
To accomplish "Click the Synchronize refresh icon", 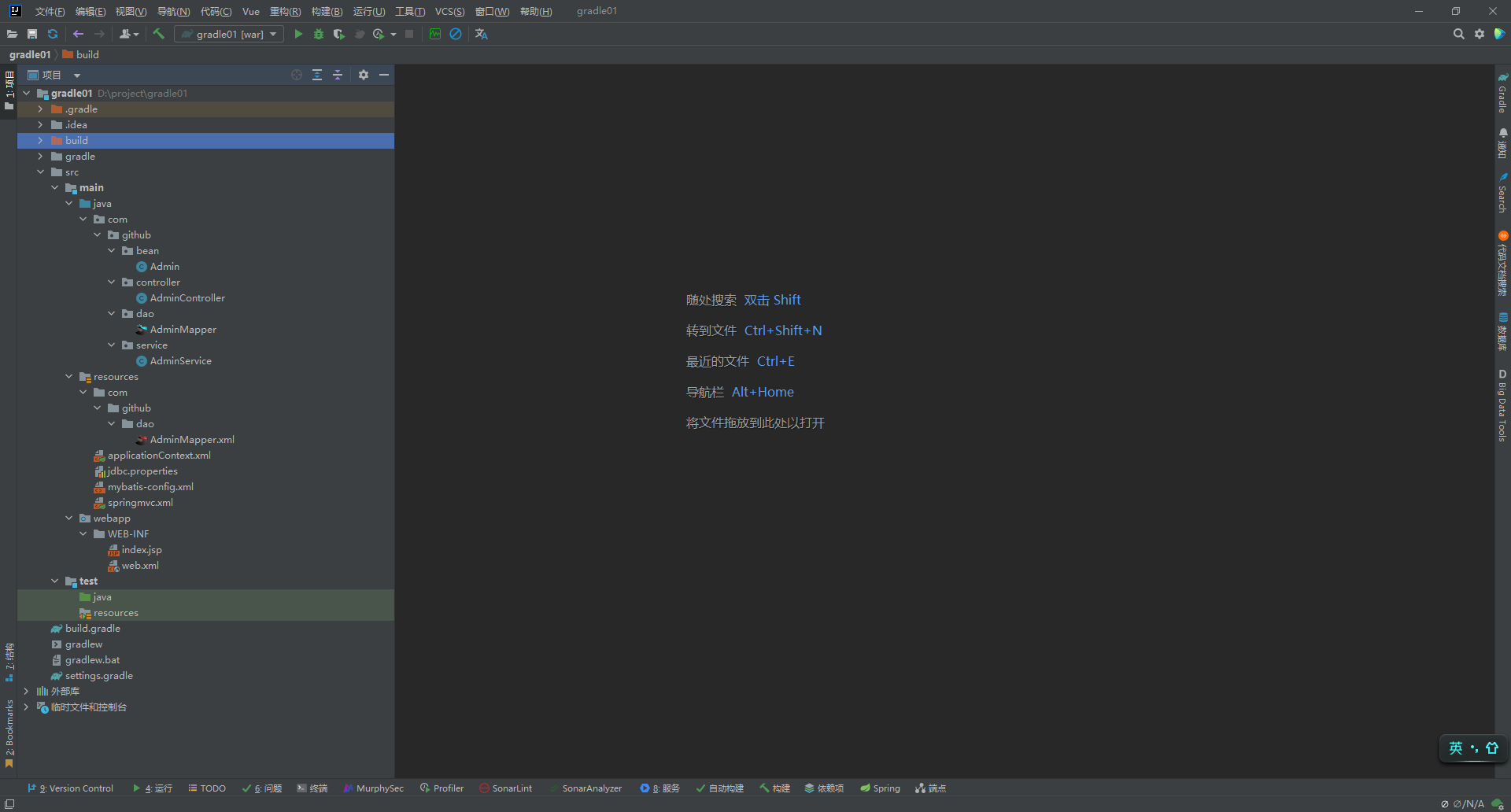I will click(53, 34).
